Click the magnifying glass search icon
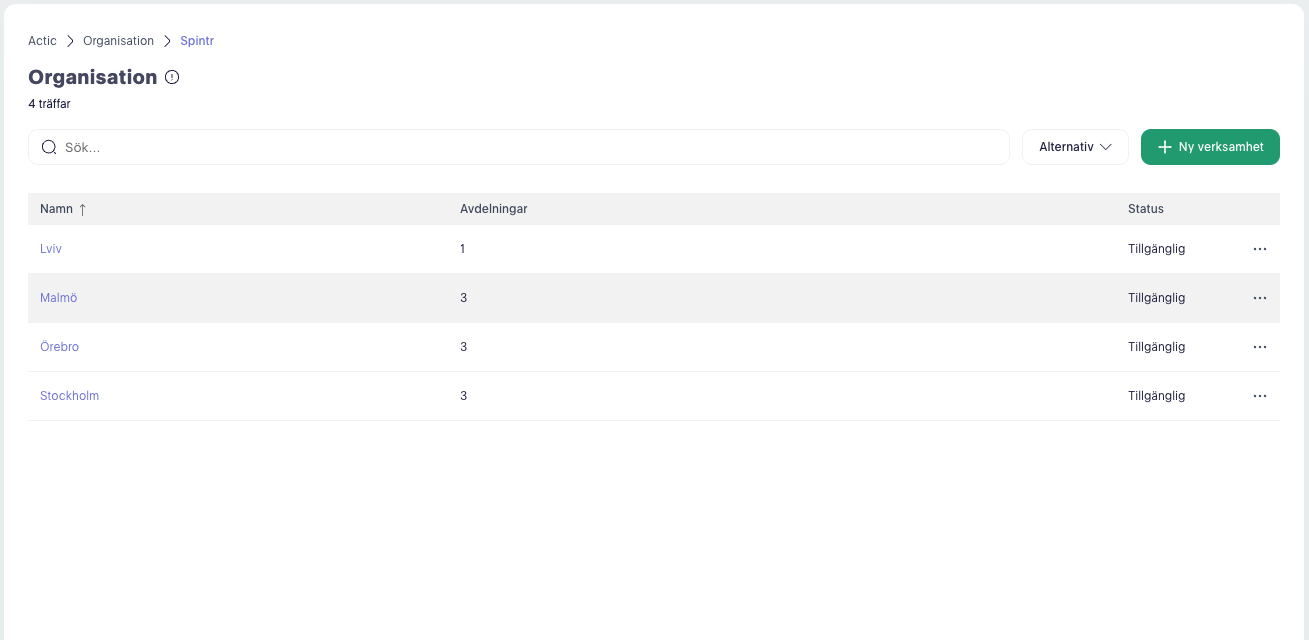The height and width of the screenshot is (640, 1309). pos(48,147)
